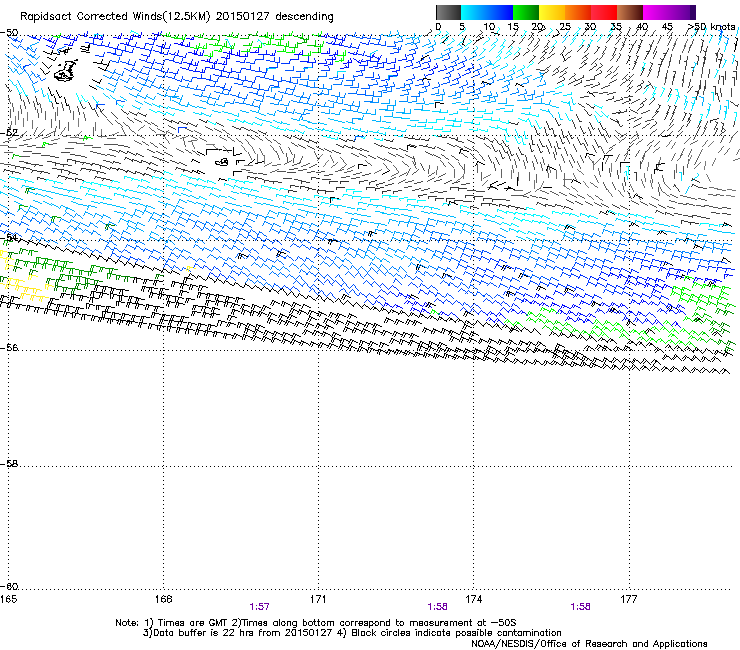
Task: Select the '-50' latitude axis label
Action: click(x=9, y=33)
